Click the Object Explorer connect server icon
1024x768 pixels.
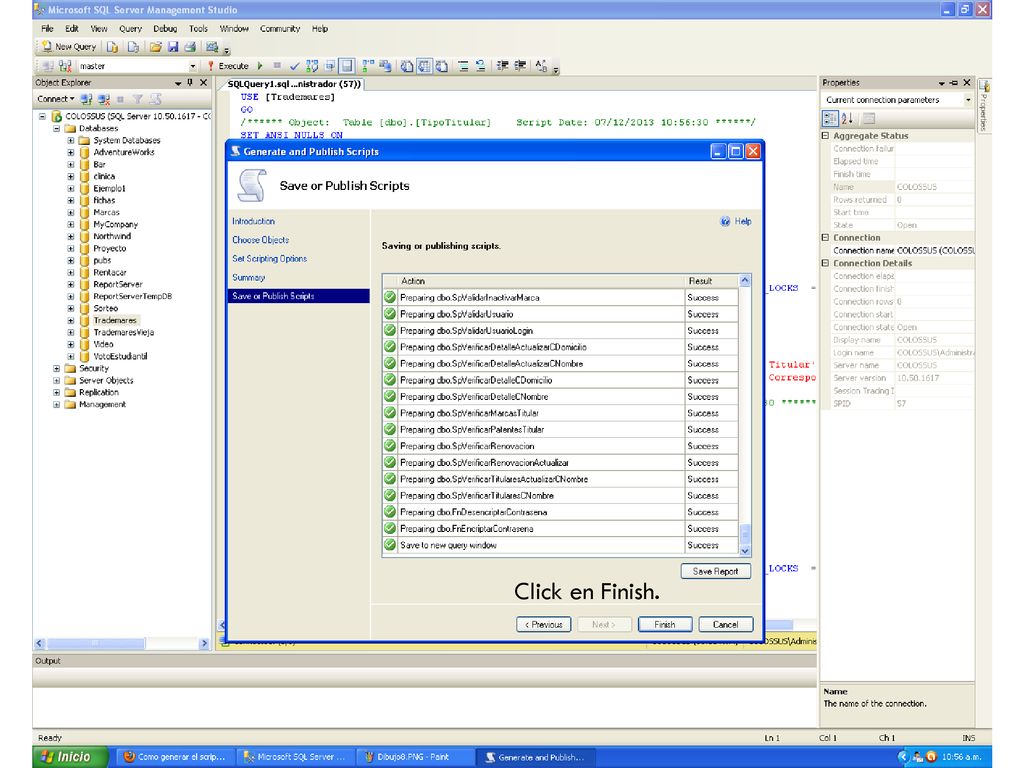pyautogui.click(x=86, y=99)
